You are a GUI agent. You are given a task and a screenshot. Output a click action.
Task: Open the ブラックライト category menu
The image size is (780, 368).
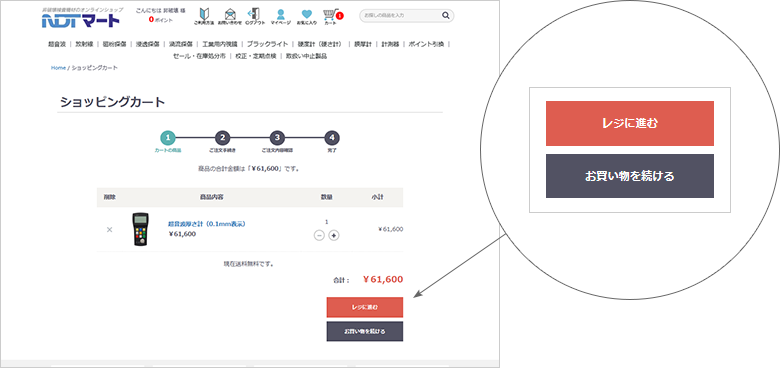268,44
